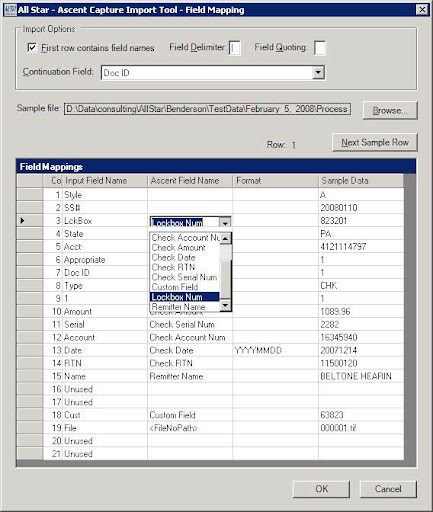The width and height of the screenshot is (433, 512).
Task: Click the Sample file path field
Action: click(x=207, y=109)
